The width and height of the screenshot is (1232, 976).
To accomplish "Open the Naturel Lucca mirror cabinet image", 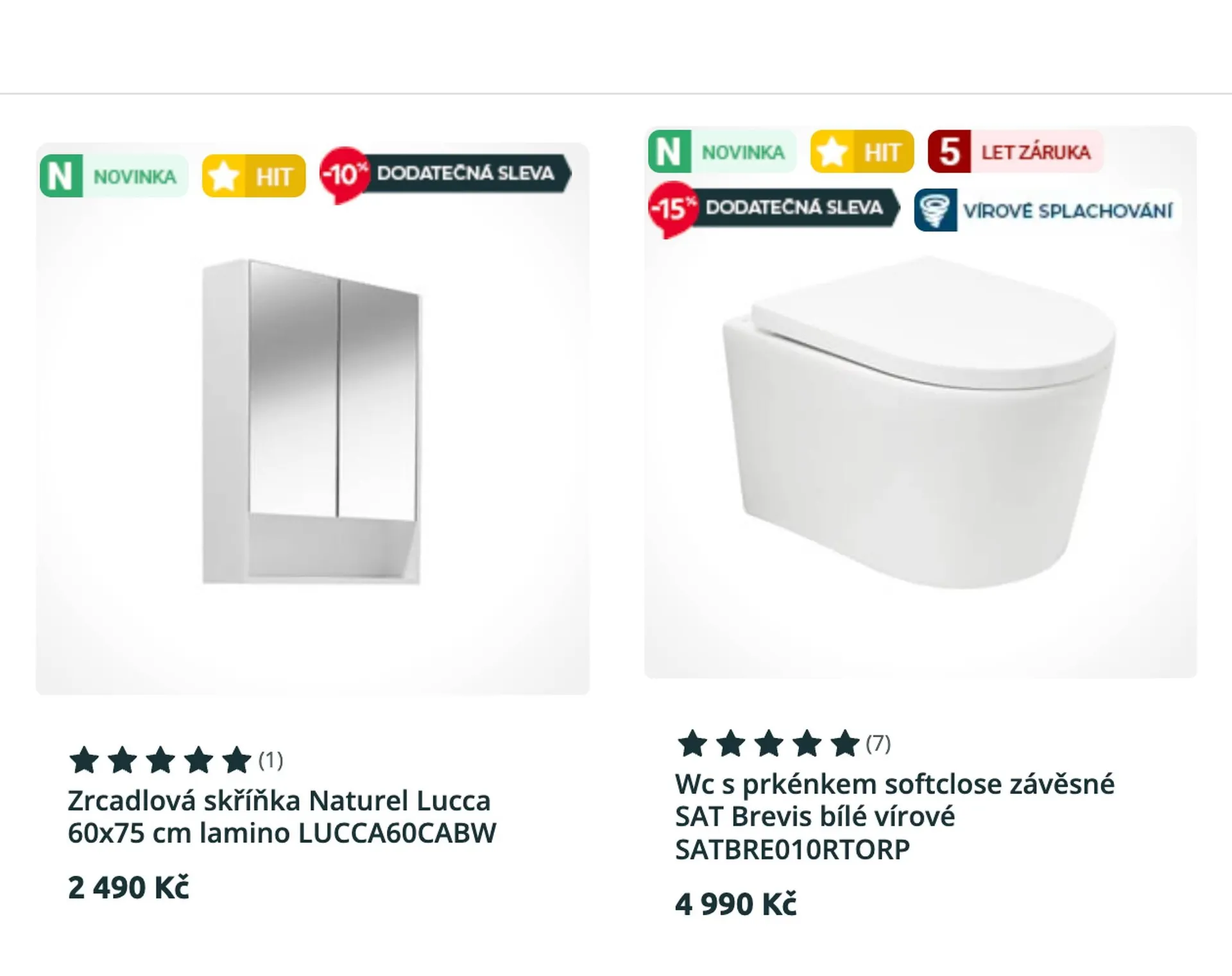I will point(312,422).
